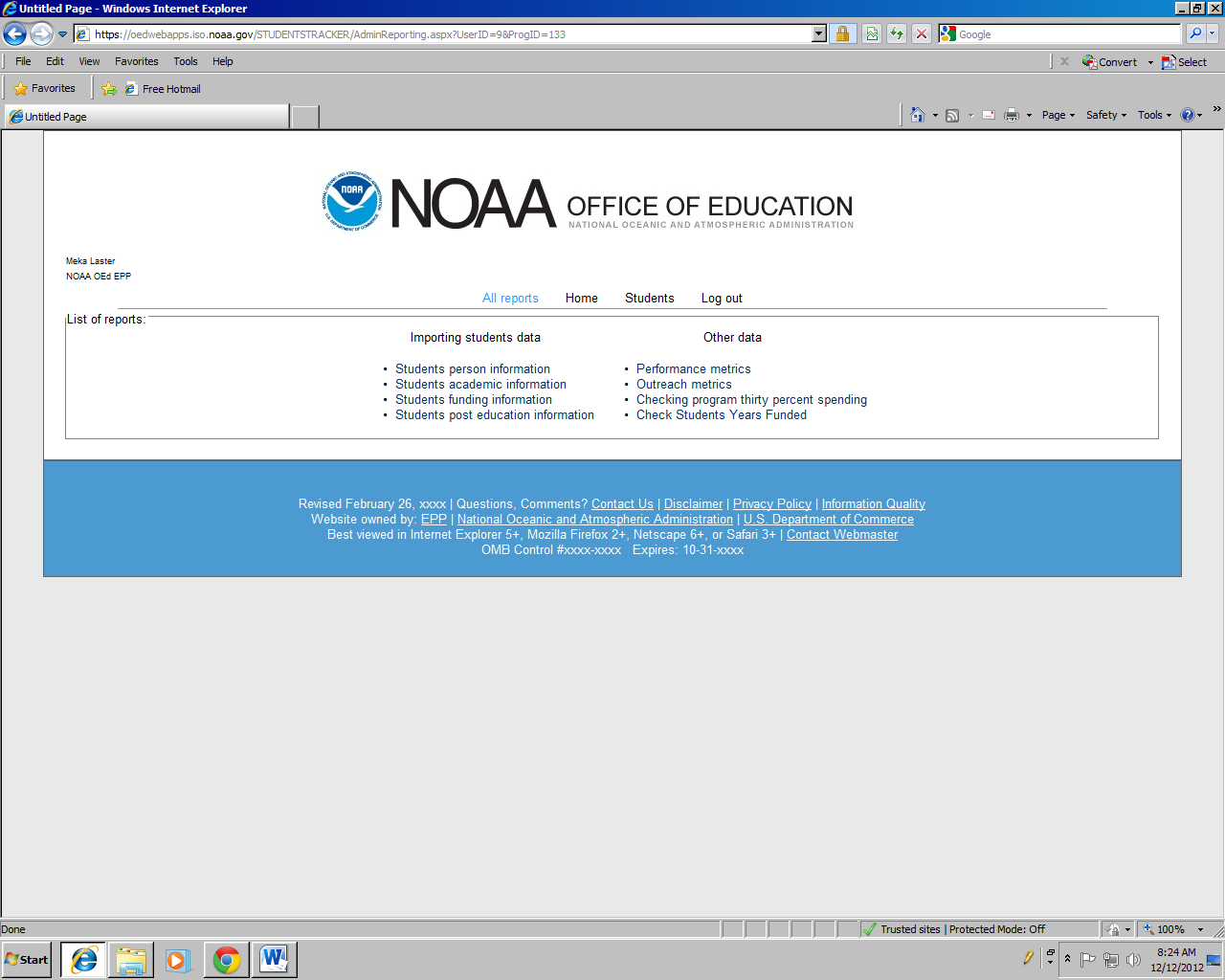
Task: Open Students person information report
Action: (x=473, y=369)
